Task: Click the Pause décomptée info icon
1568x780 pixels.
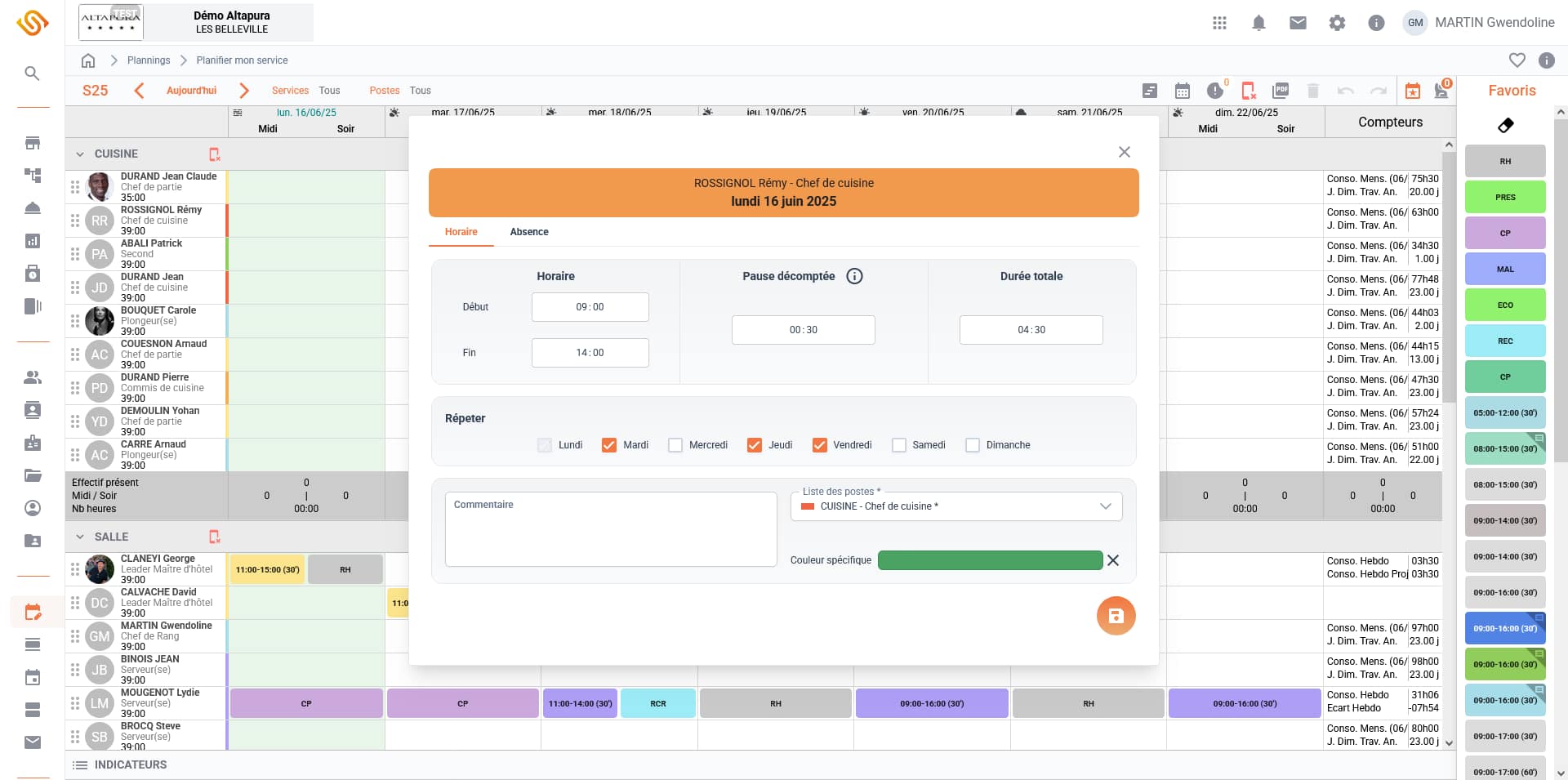Action: click(854, 276)
